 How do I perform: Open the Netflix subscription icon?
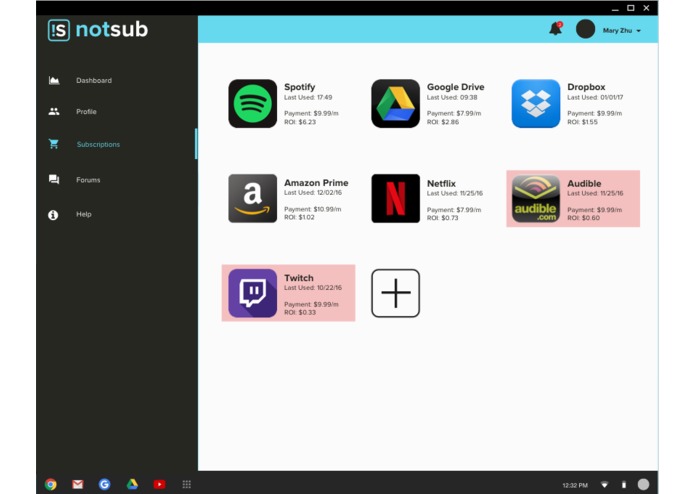click(395, 198)
